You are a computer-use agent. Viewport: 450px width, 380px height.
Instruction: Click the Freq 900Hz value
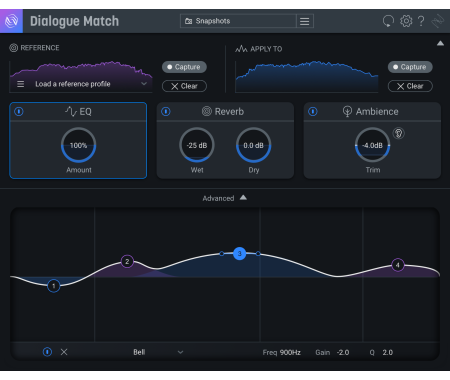coord(290,352)
